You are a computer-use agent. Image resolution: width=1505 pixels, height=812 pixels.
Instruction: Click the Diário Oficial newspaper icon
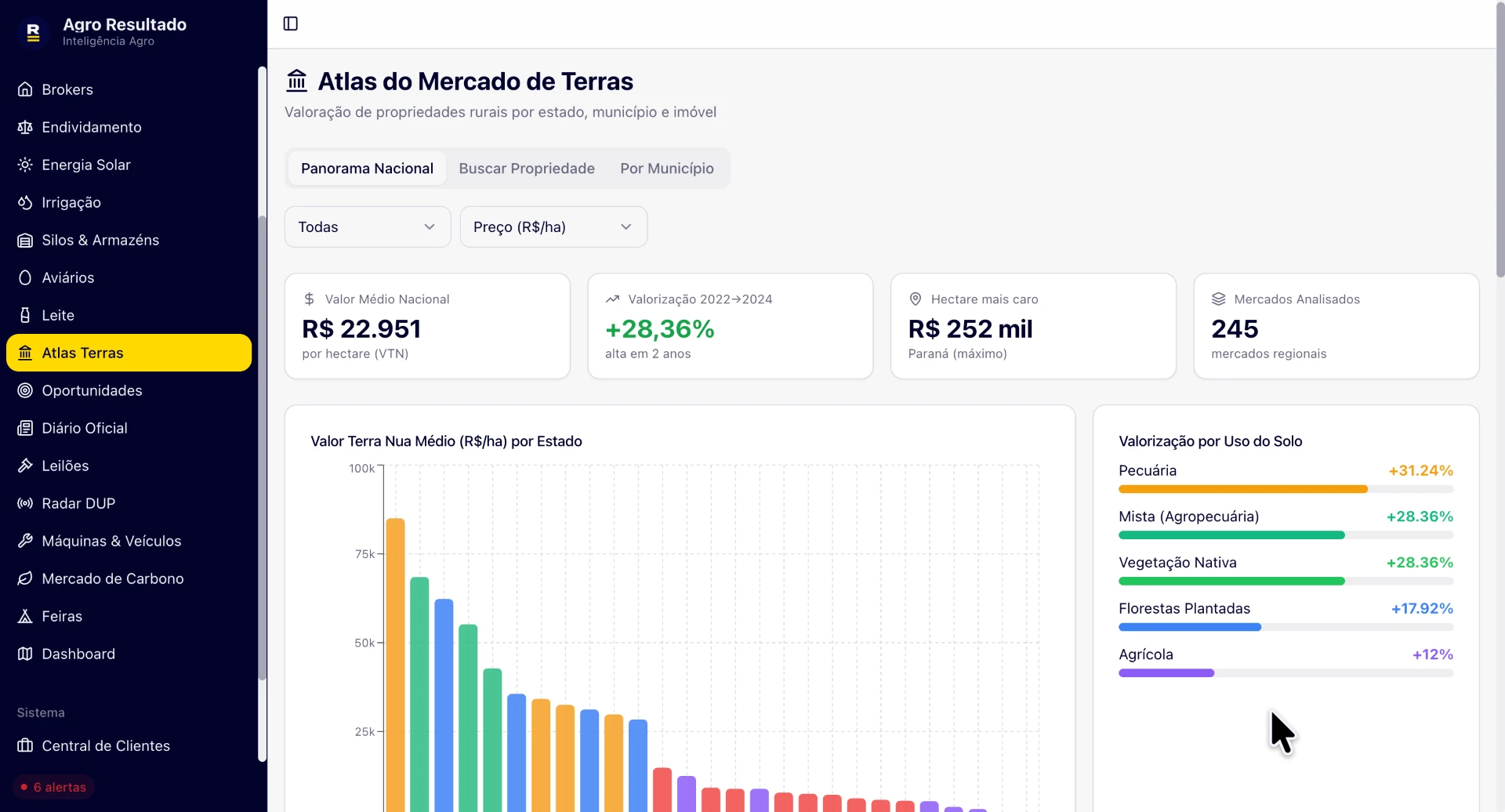pyautogui.click(x=25, y=428)
